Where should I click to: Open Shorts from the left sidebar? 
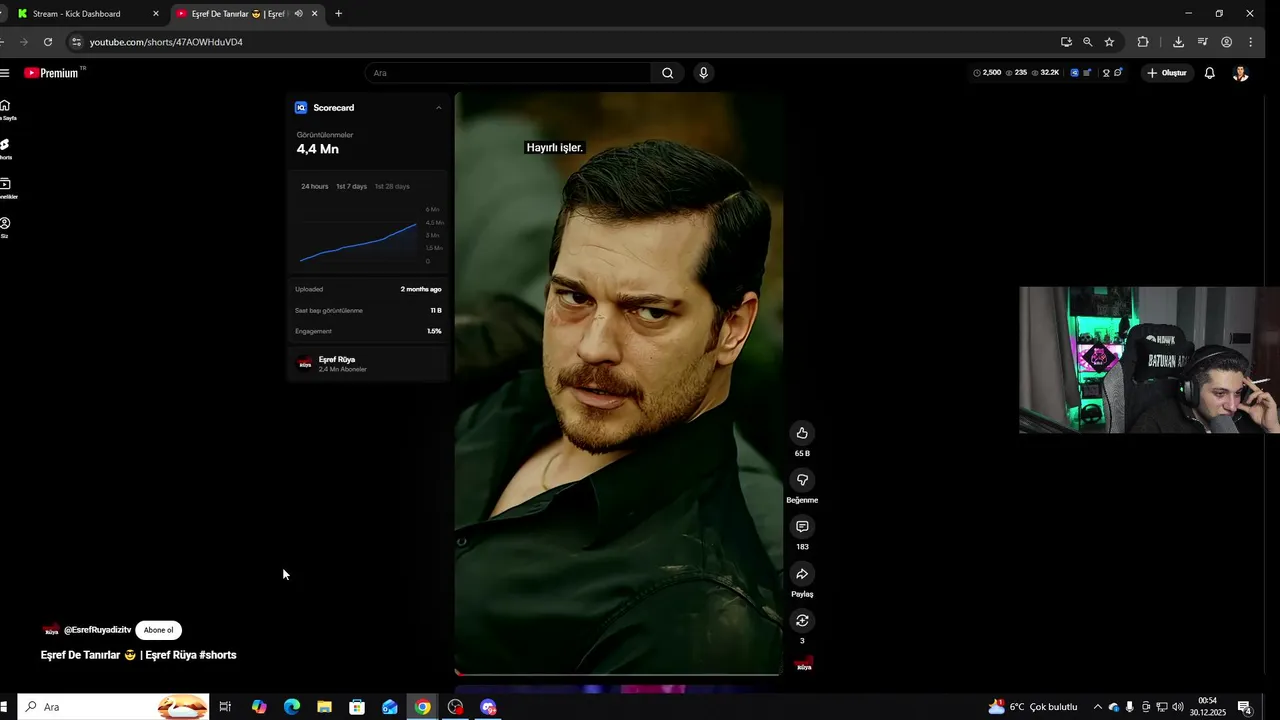click(x=5, y=149)
